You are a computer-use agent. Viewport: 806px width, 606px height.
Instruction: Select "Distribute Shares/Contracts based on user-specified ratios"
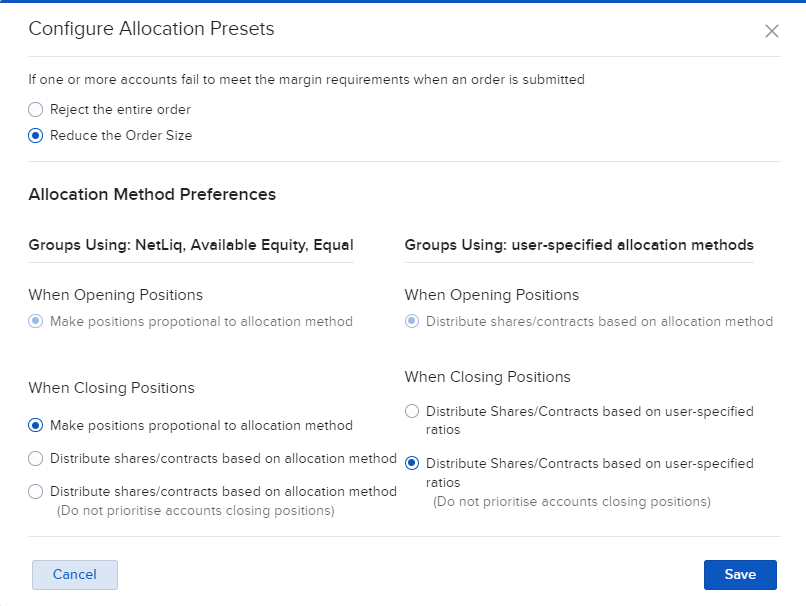(411, 411)
